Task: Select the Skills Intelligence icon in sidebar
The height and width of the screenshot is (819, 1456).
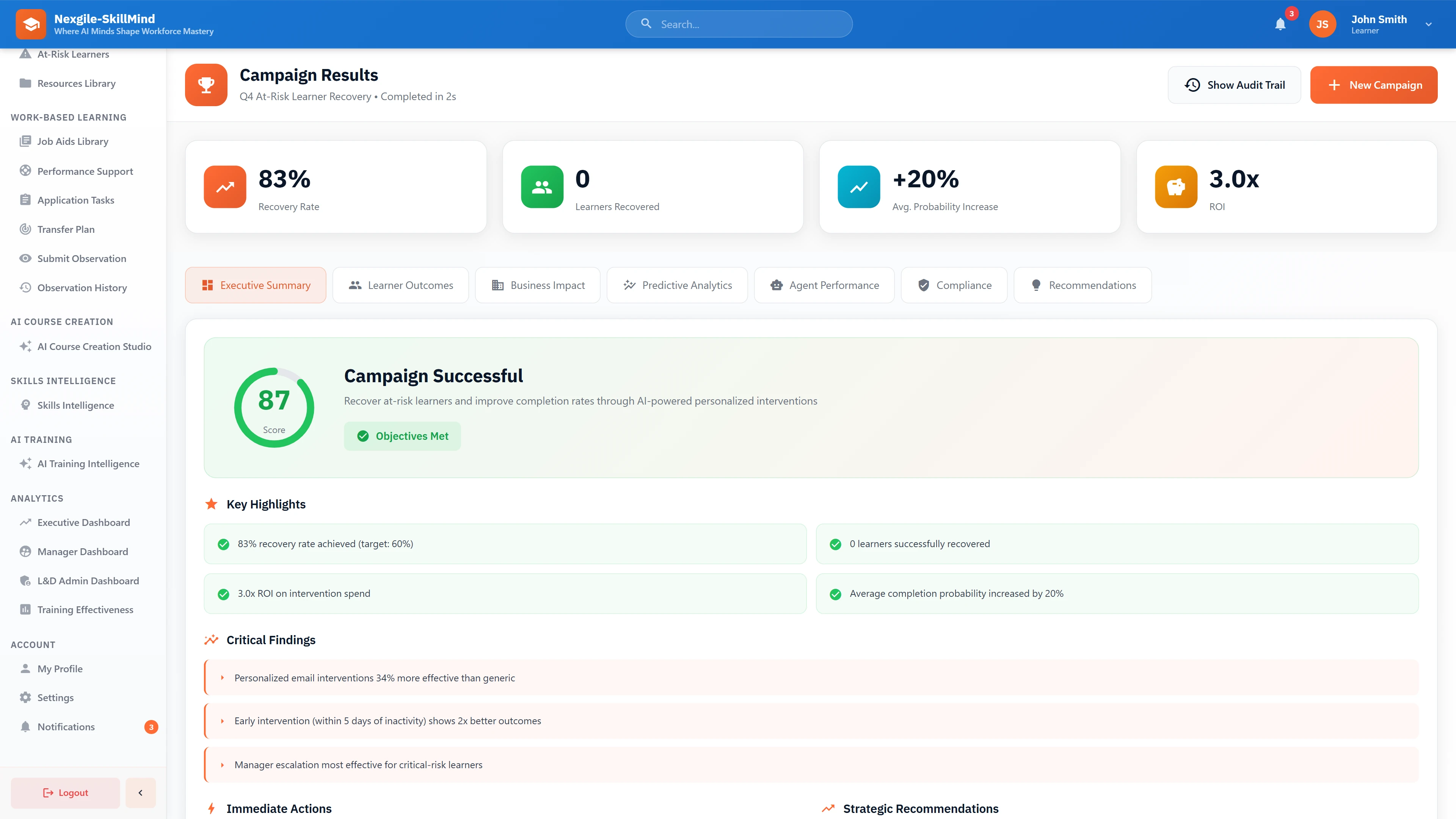Action: coord(25,405)
